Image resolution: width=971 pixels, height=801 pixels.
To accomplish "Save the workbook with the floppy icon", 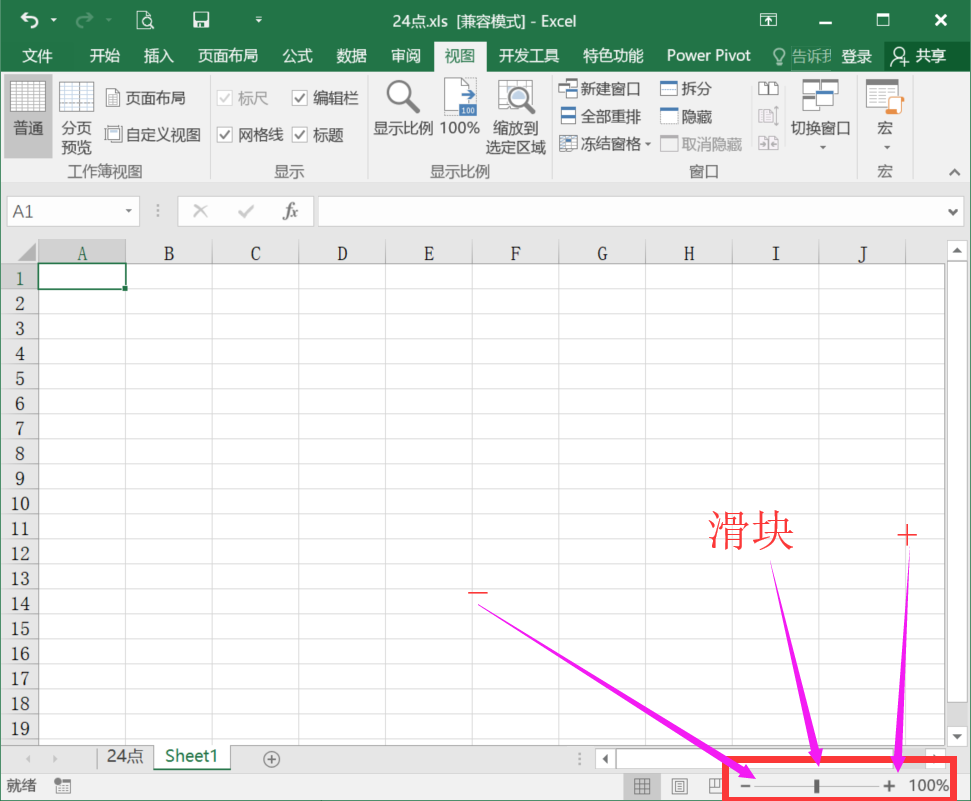I will [201, 20].
